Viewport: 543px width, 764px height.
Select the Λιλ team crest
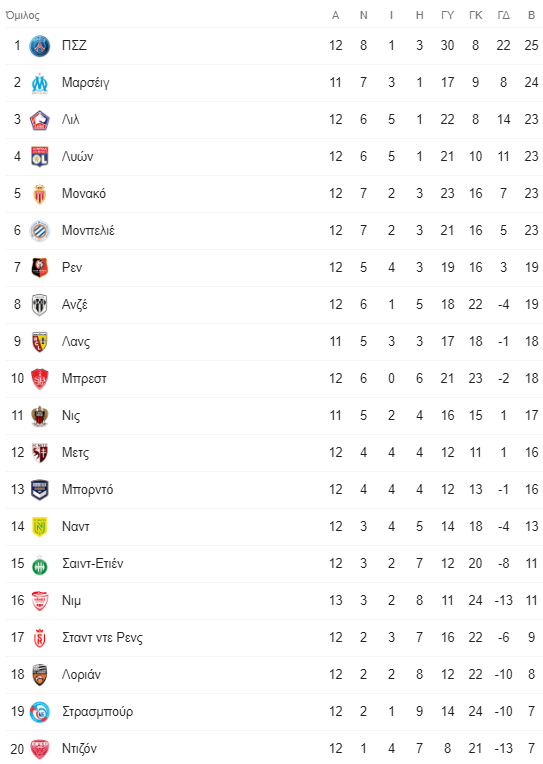[39, 120]
